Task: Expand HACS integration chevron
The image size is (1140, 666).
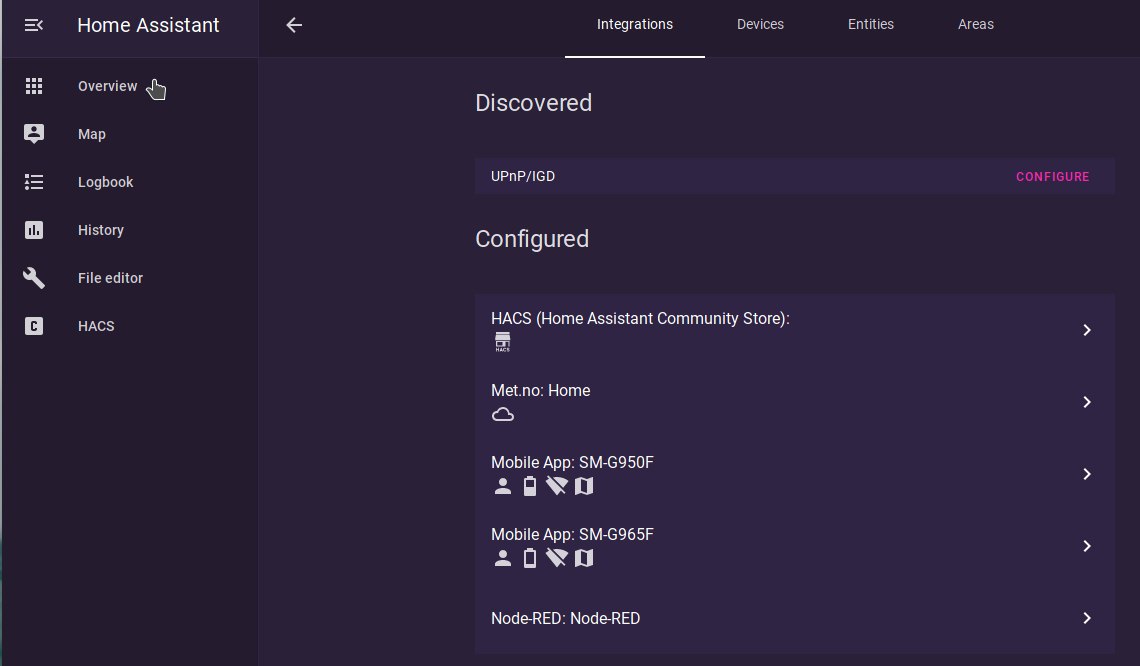Action: (x=1087, y=330)
